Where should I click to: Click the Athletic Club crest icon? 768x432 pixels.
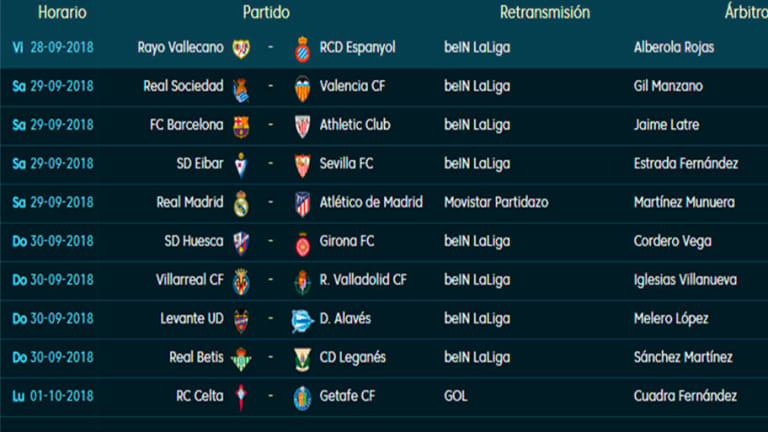(301, 126)
